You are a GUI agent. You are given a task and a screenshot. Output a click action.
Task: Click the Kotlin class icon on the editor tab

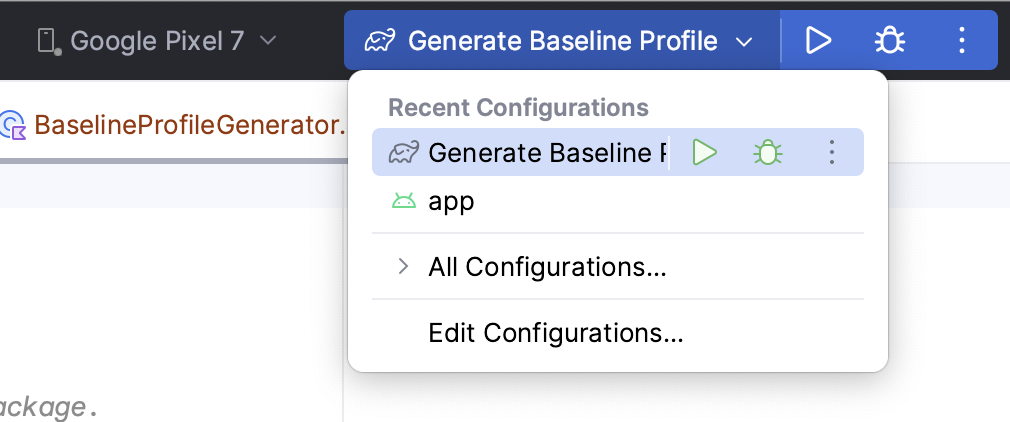[x=12, y=125]
